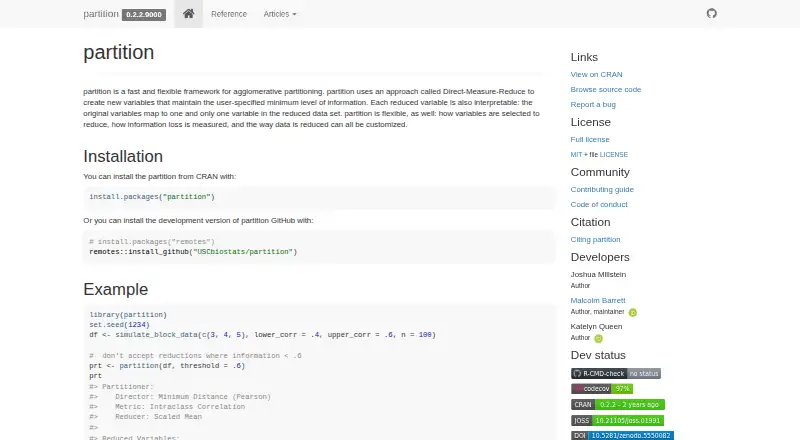Screen dimensions: 800x440
Task: Open the Zenodo DOI badge
Action: point(622,435)
